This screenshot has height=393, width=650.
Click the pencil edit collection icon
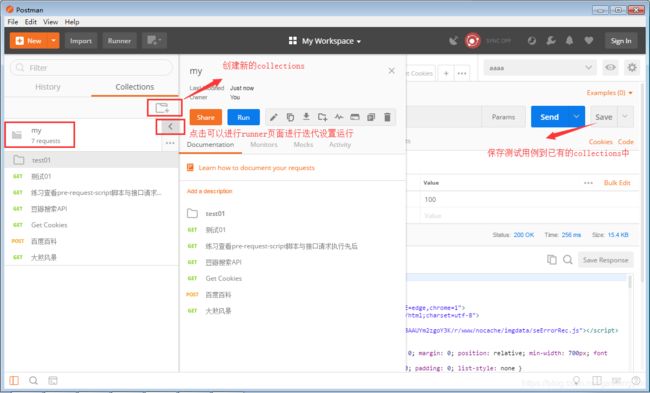coord(274,117)
